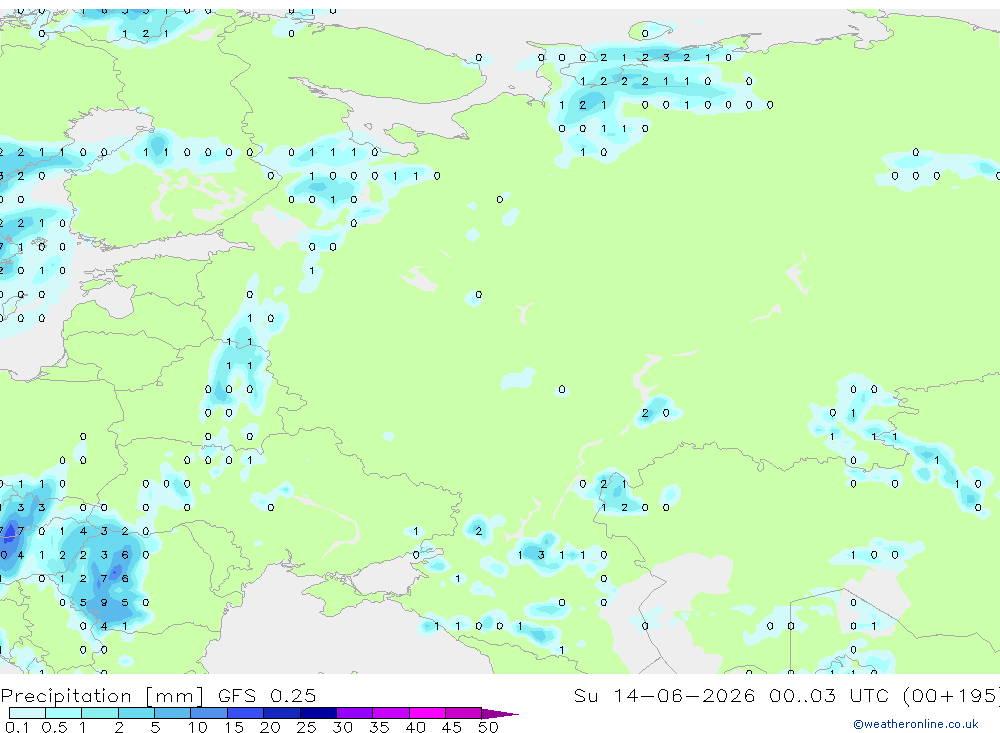Click the 50+ arrow tip of legend
The image size is (1000, 733).
(500, 713)
